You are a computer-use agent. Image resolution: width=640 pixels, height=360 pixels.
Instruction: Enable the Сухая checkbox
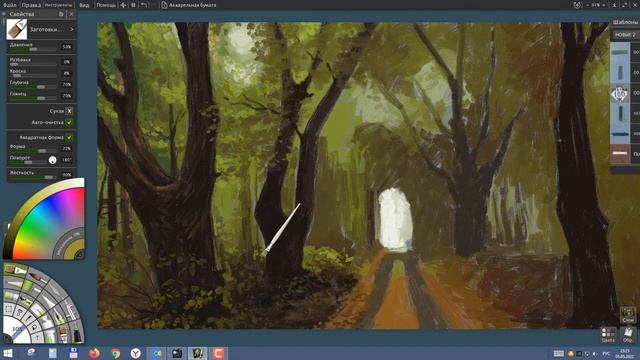click(x=69, y=111)
